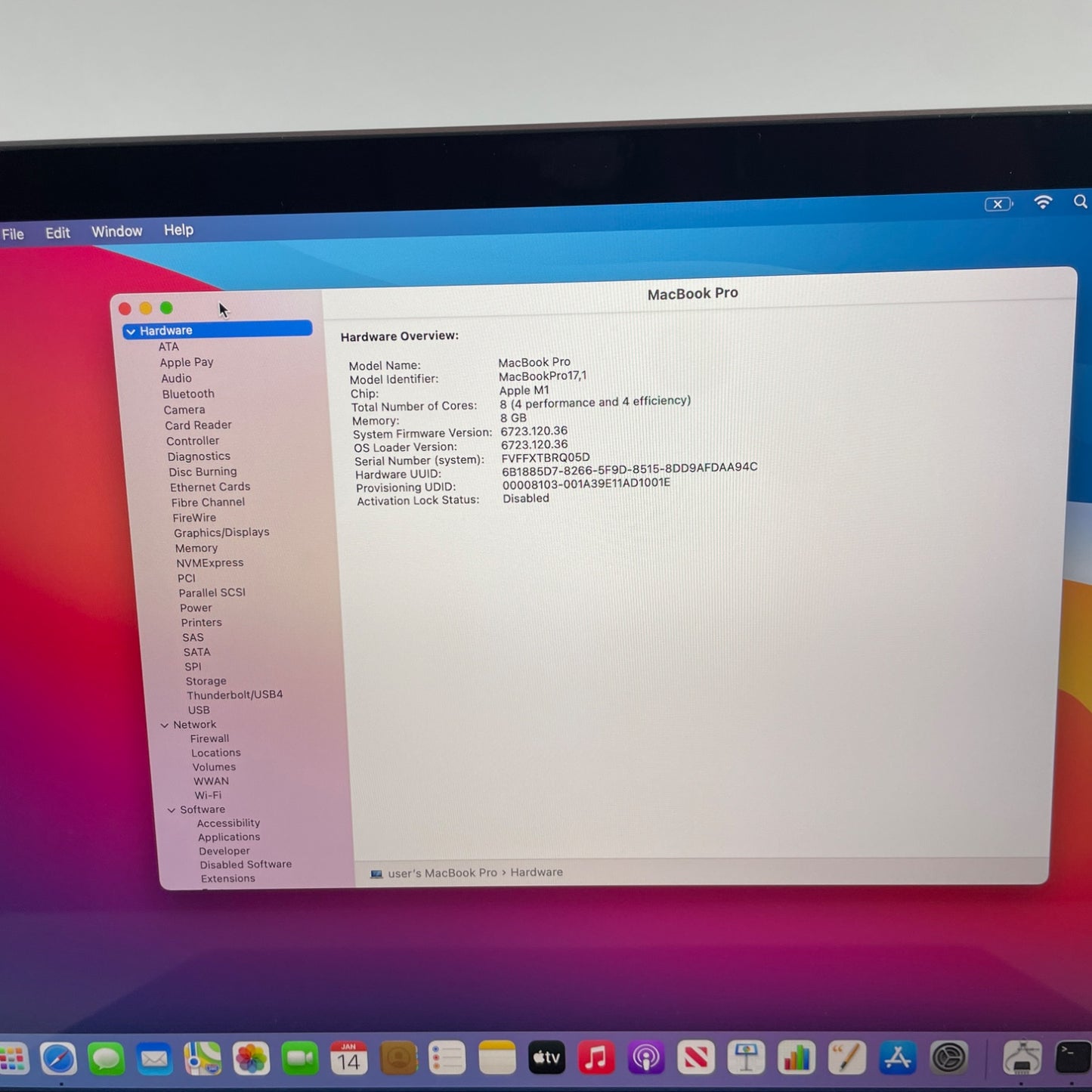Select Bluetooth in the sidebar

click(x=188, y=394)
